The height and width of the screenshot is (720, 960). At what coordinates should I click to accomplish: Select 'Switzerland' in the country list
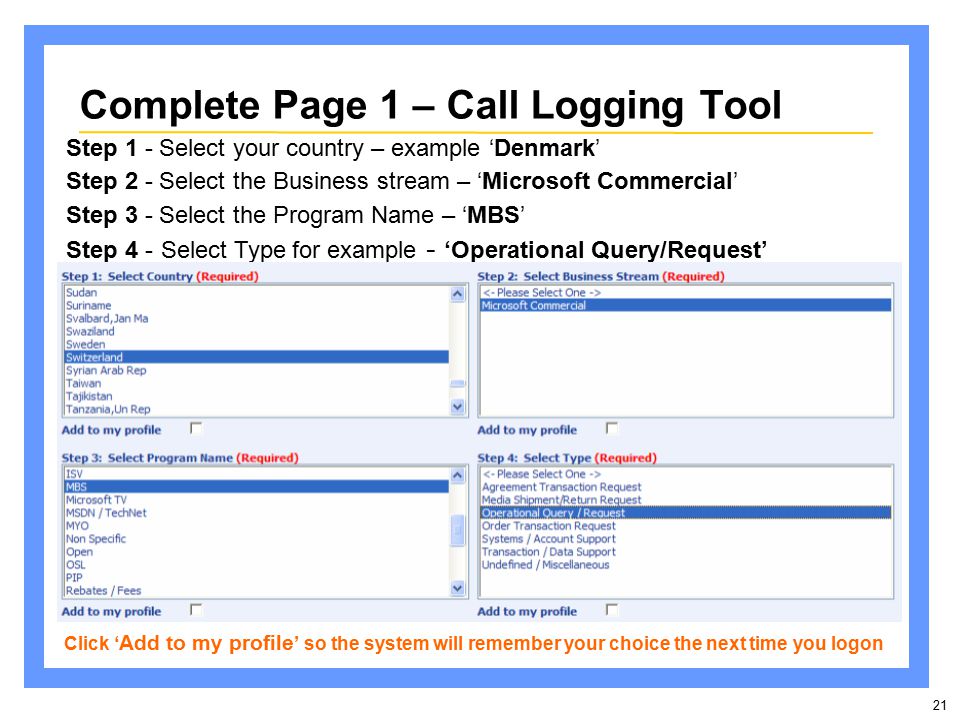(x=257, y=357)
